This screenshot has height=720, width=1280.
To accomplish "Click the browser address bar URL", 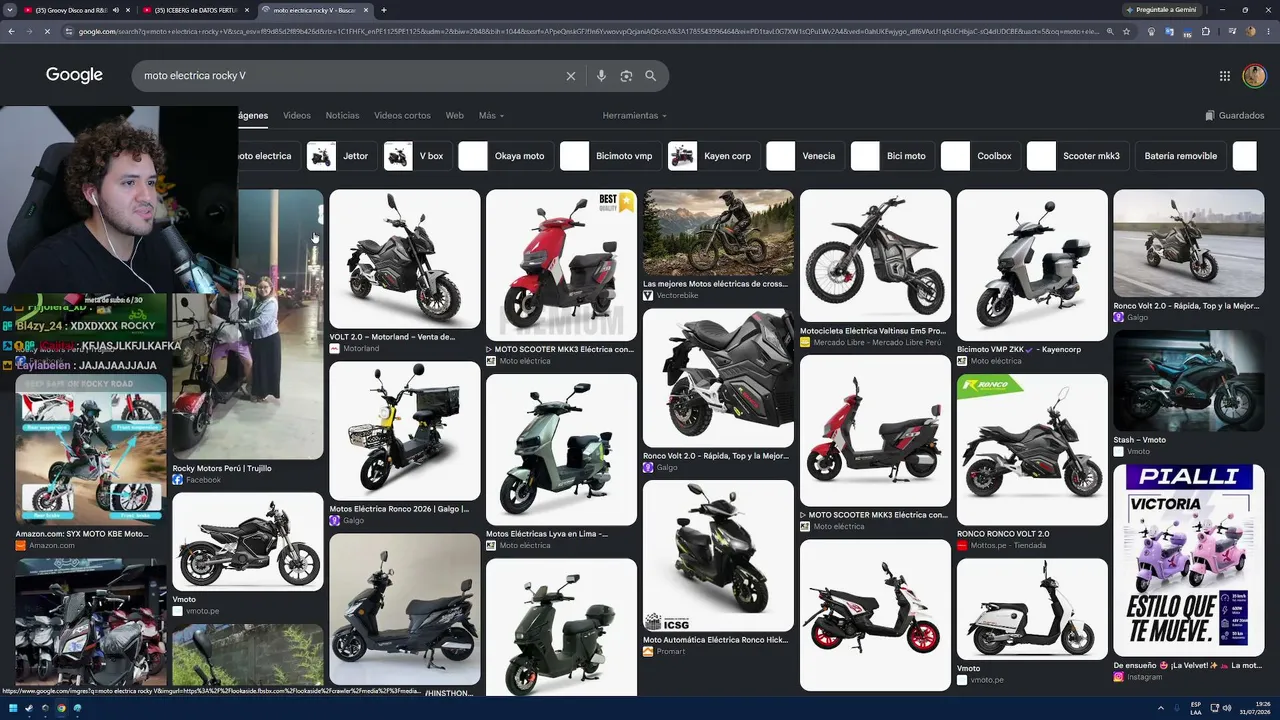I will coord(588,32).
